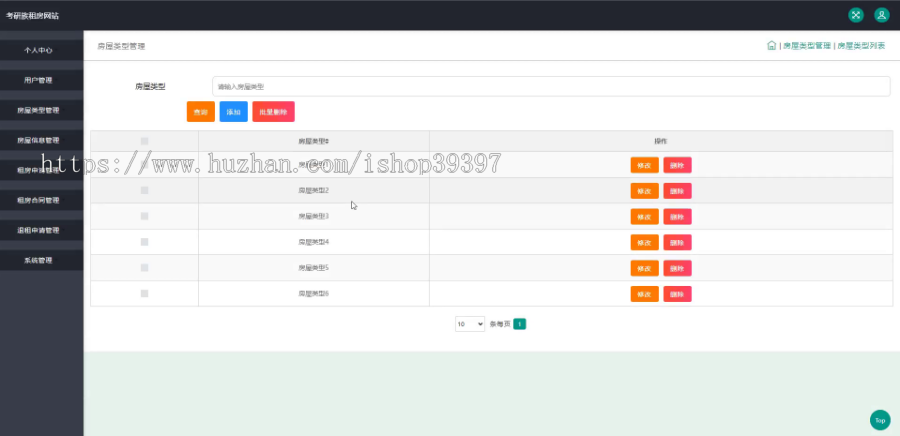
Task: Click the home icon in the breadcrumb
Action: 771,46
